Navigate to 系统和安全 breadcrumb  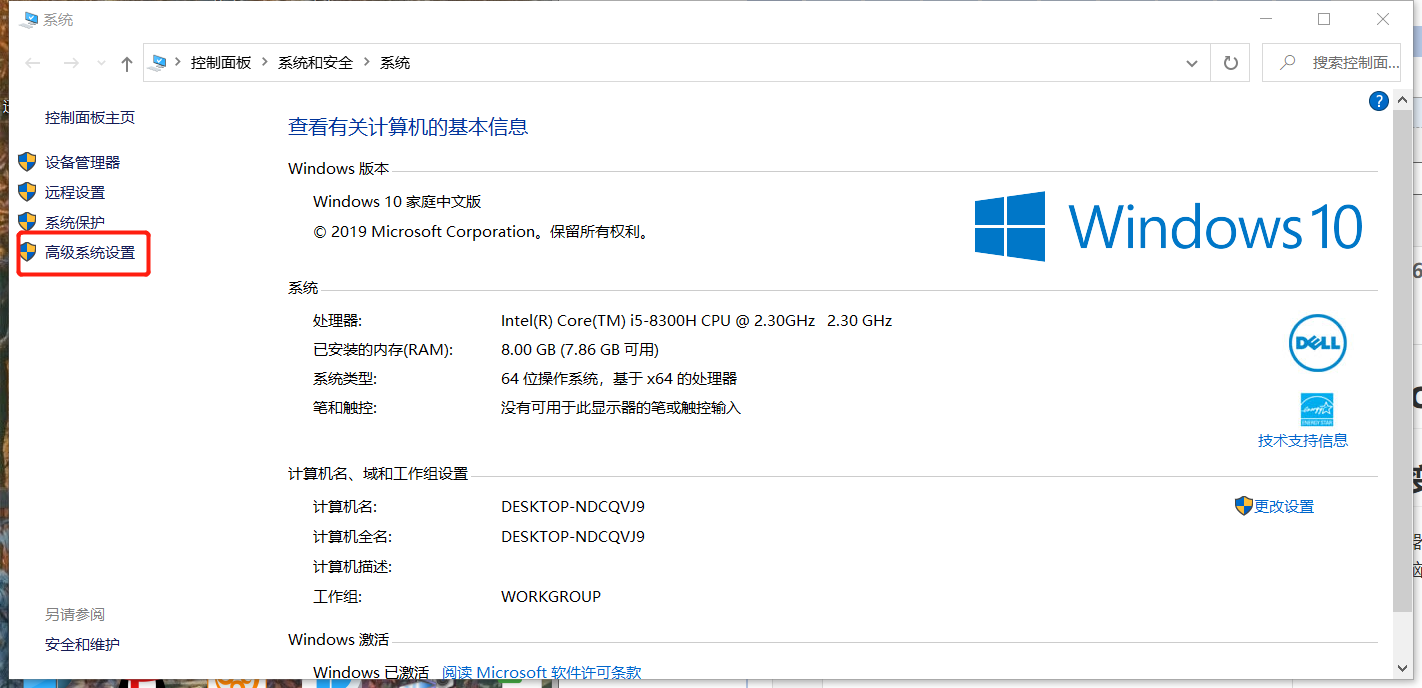pos(316,63)
